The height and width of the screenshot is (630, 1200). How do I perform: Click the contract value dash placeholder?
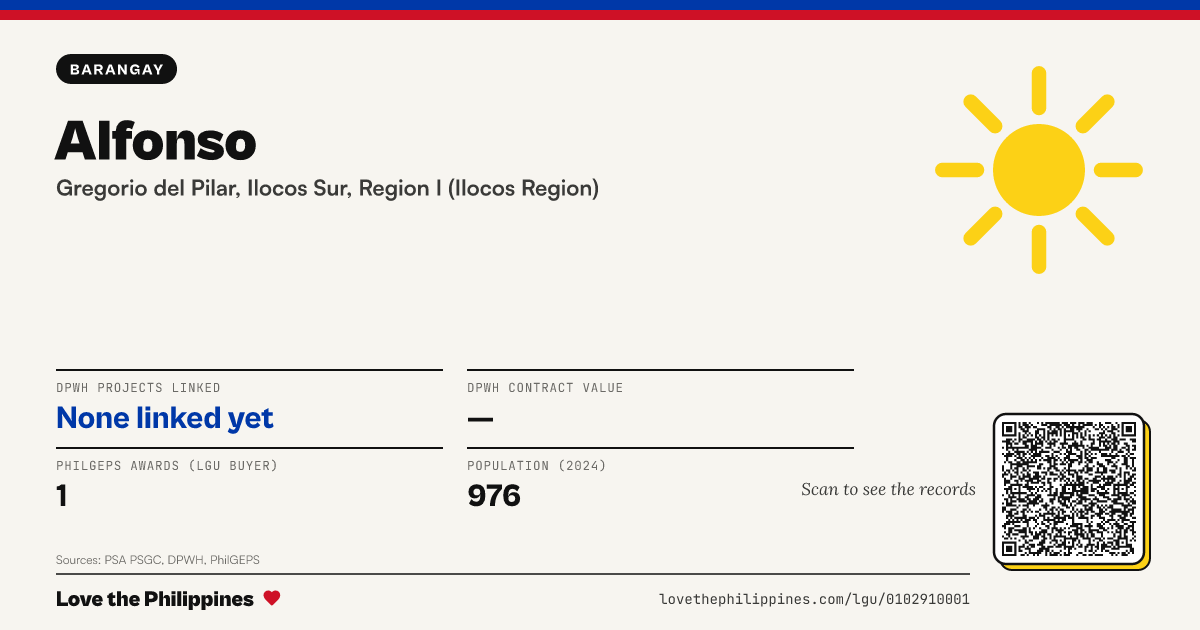coord(480,418)
